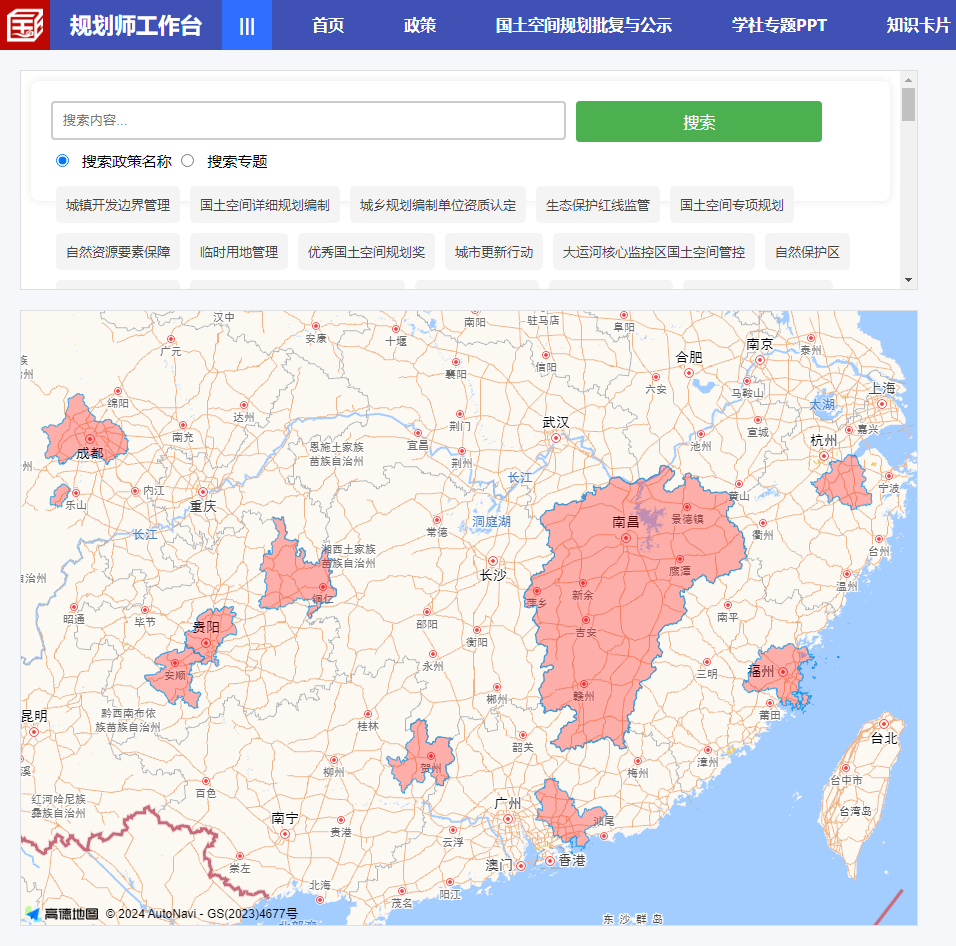Click the 国土空间详细规划编制 tag
The image size is (956, 946).
[265, 205]
